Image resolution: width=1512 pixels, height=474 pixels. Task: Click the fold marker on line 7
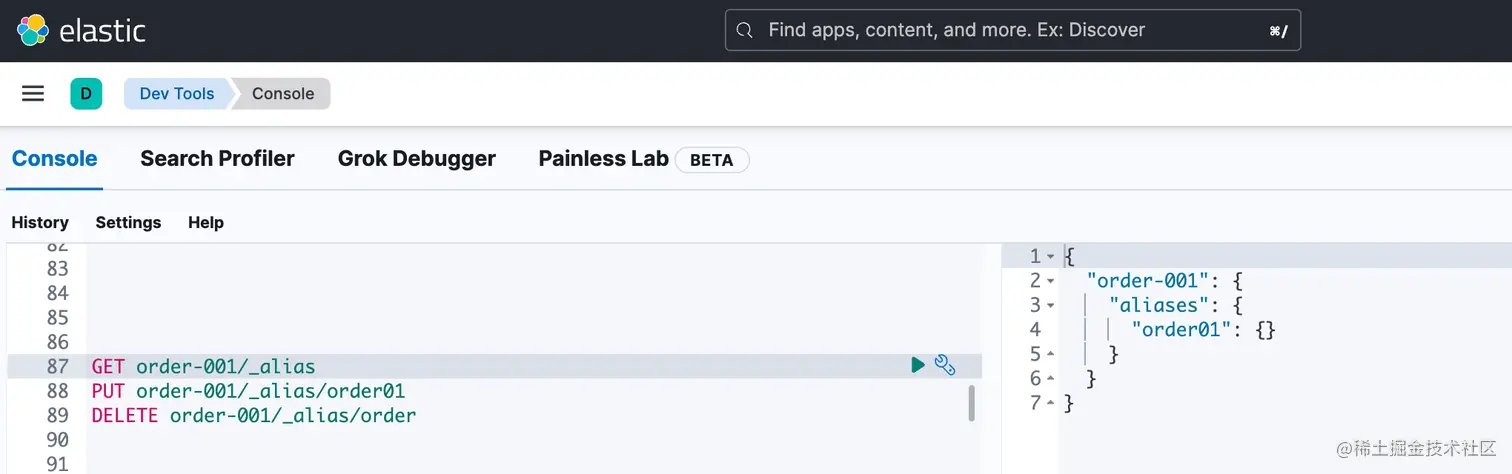point(1050,403)
